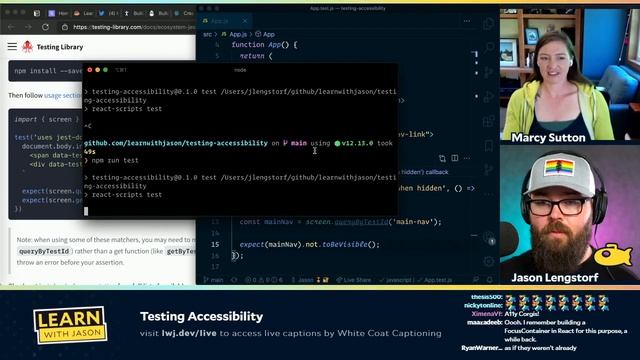Click the compare changes icon in lower editor
640x360 pixels.
(442, 158)
